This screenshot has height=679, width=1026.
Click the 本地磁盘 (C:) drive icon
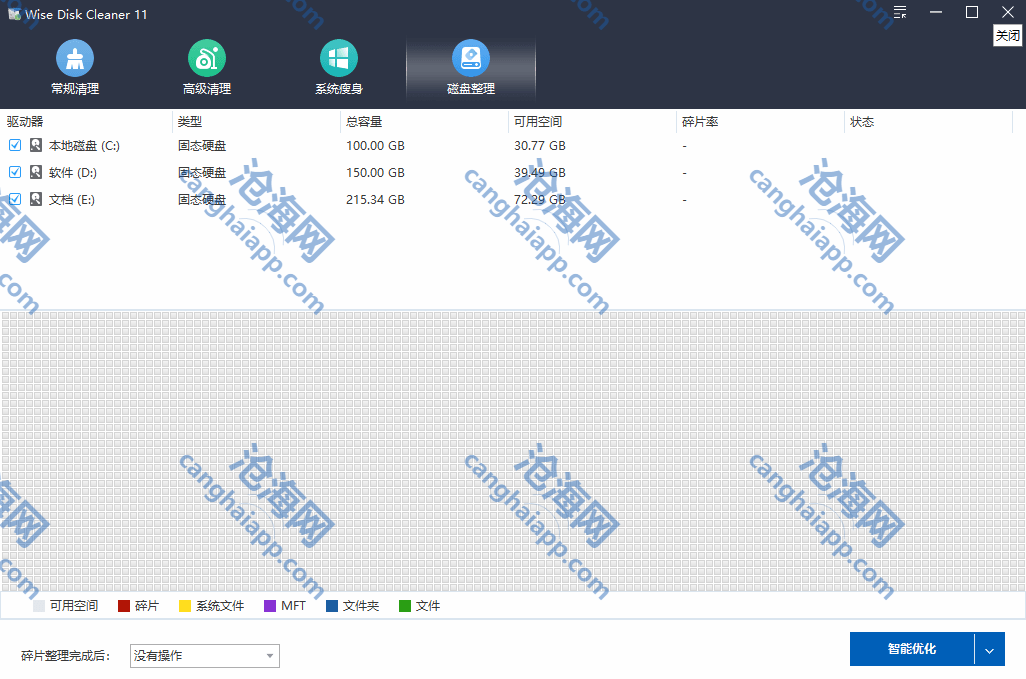coord(36,145)
